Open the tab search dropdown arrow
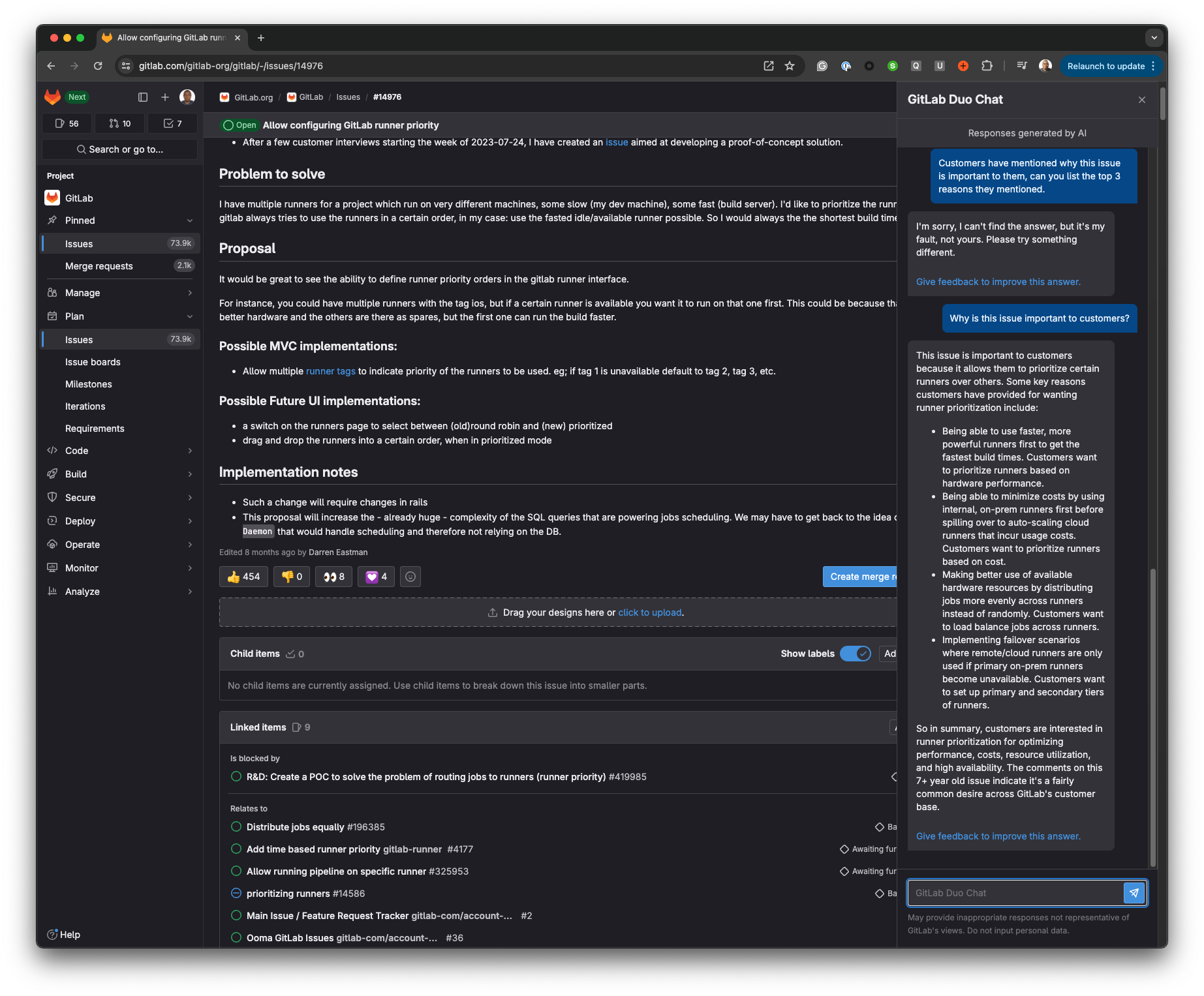 (x=1154, y=38)
